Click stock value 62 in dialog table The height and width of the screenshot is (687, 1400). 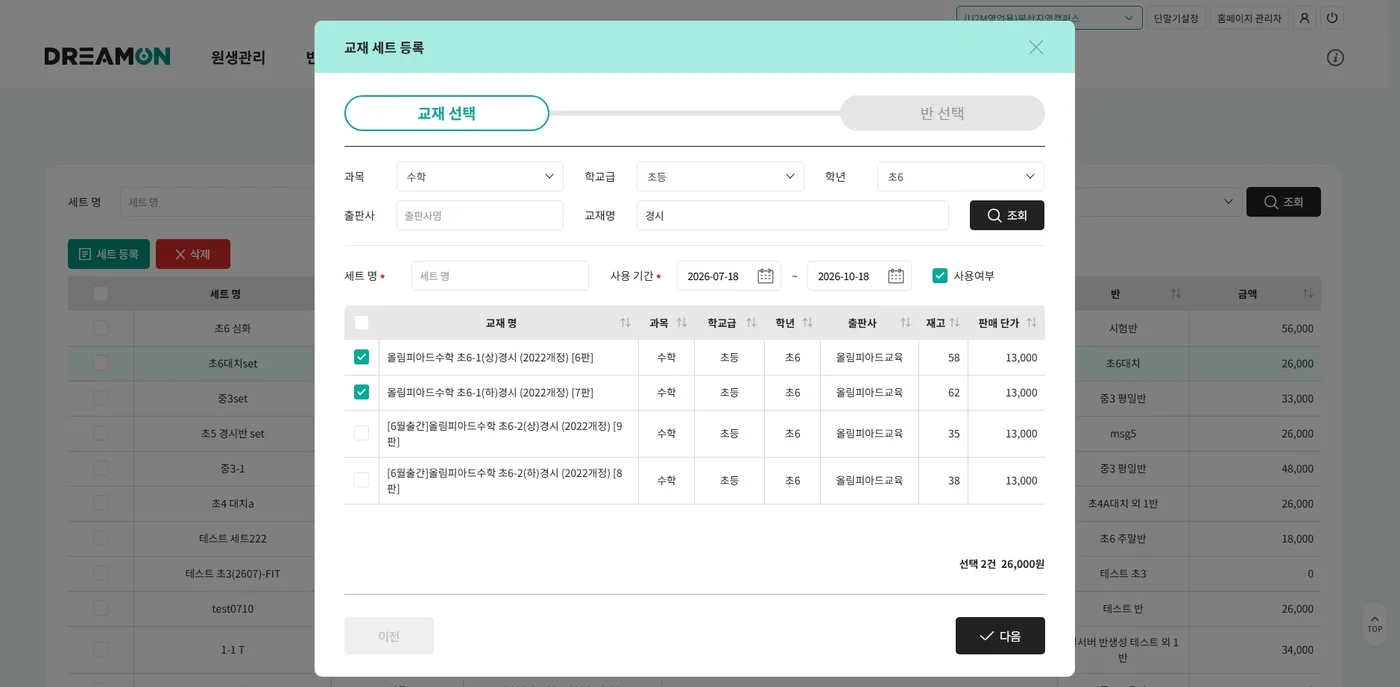[x=954, y=392]
